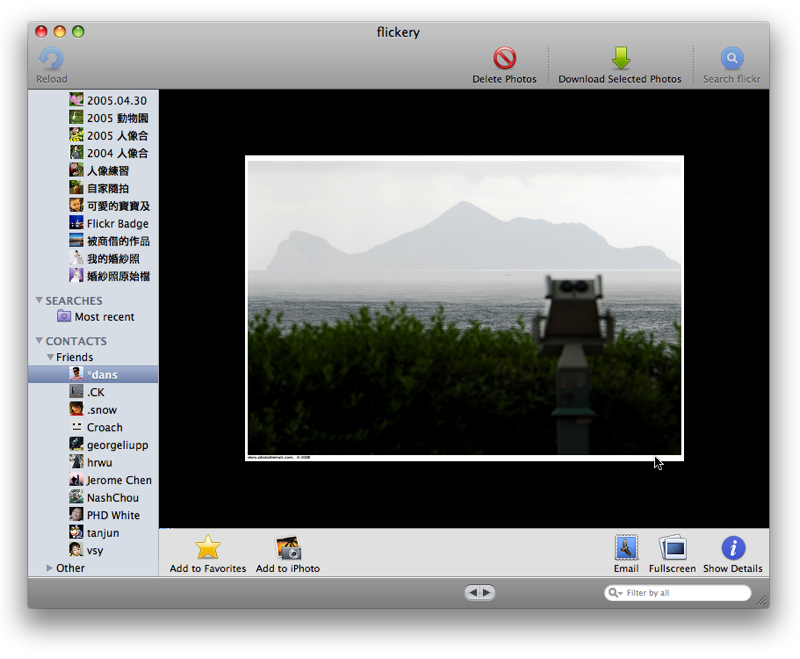Collapse the CONTACTS section triangle
The width and height of the screenshot is (800, 659).
pos(39,340)
